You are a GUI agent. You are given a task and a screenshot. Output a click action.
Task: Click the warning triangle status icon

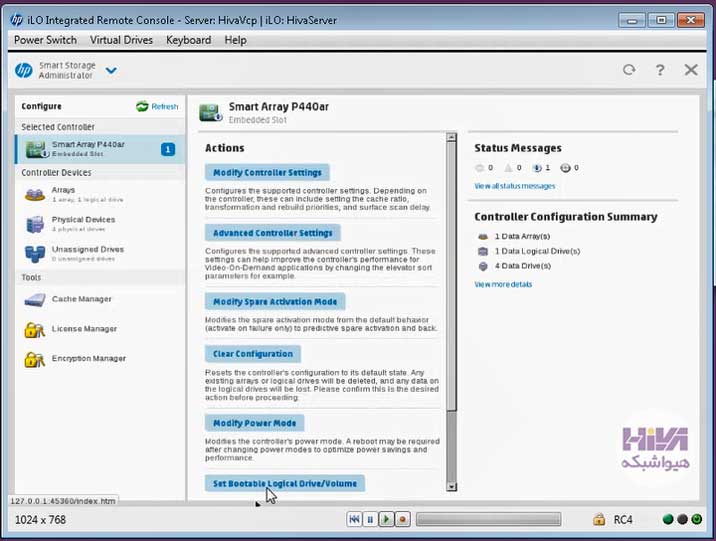point(508,168)
